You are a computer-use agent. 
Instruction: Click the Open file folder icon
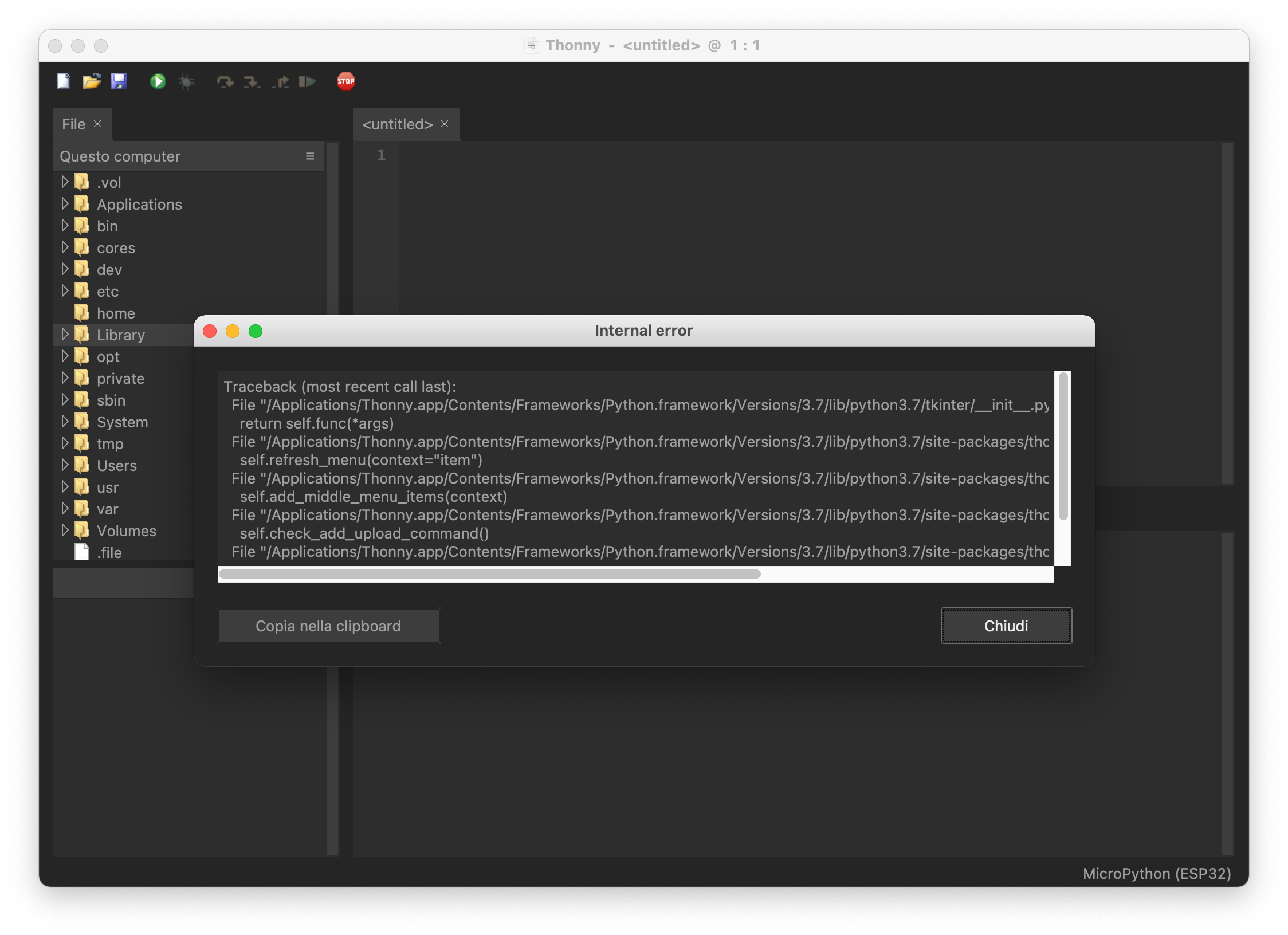[91, 81]
